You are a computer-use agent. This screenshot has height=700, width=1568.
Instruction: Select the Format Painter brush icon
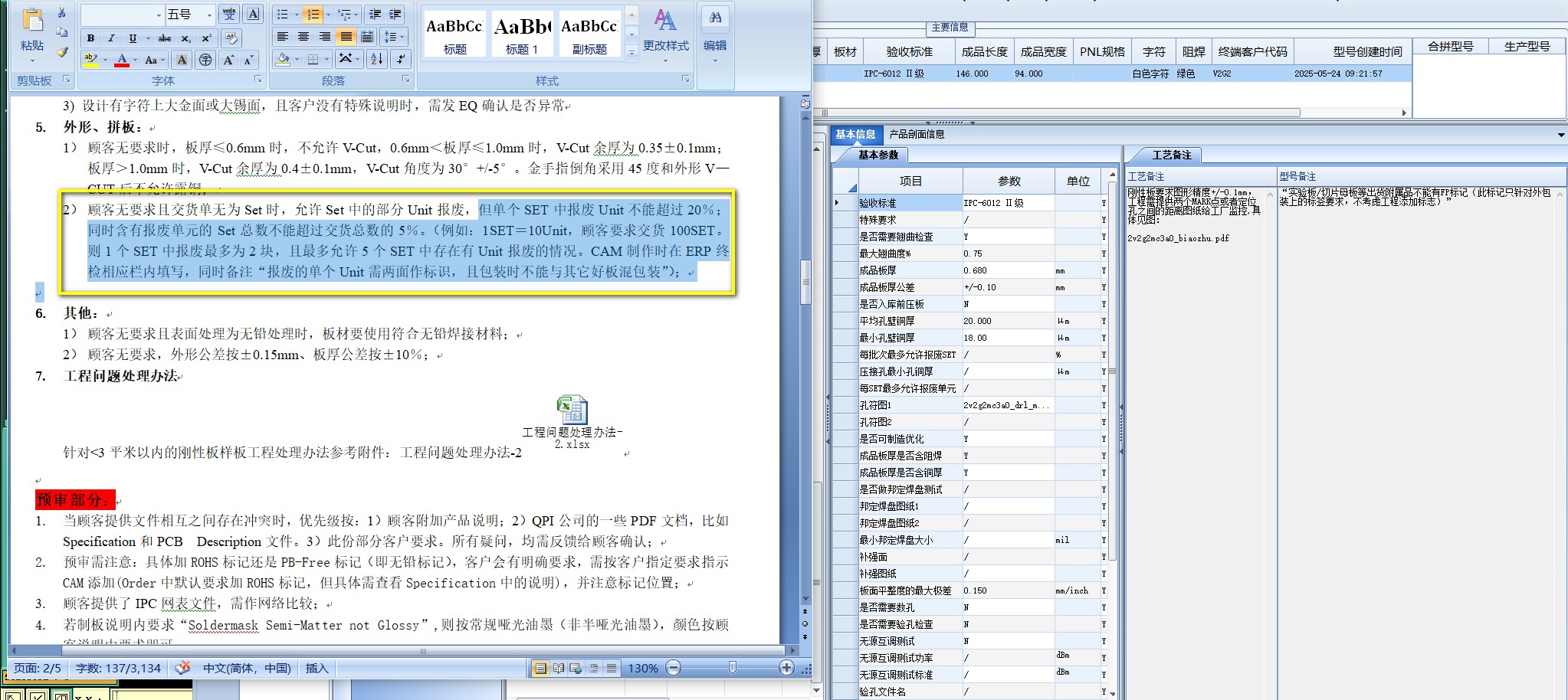click(x=62, y=52)
